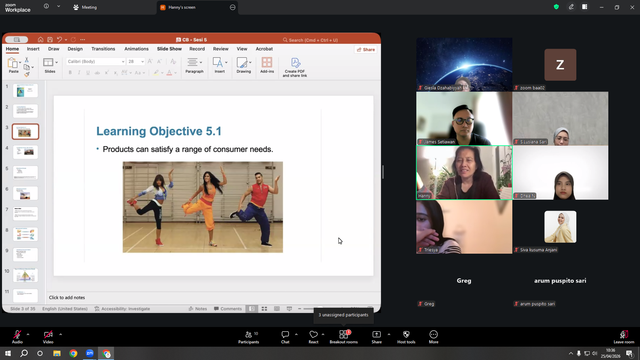This screenshot has height=360, width=640.
Task: Open the Chat panel
Action: point(285,337)
